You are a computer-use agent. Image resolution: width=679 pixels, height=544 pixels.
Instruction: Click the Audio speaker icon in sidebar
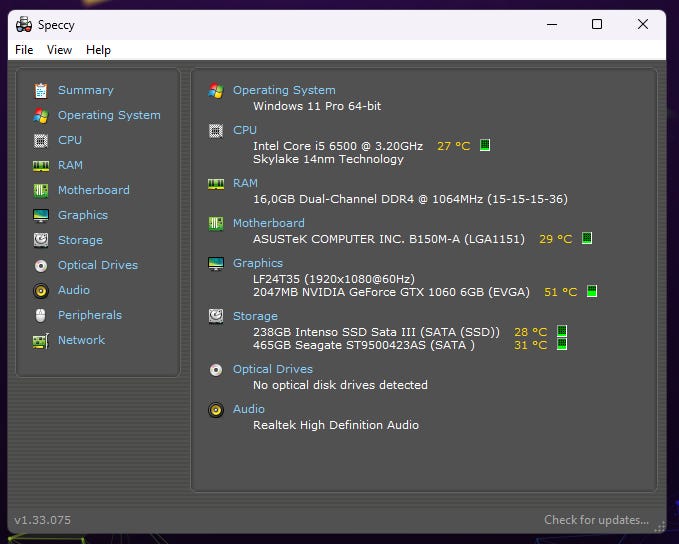pos(41,290)
